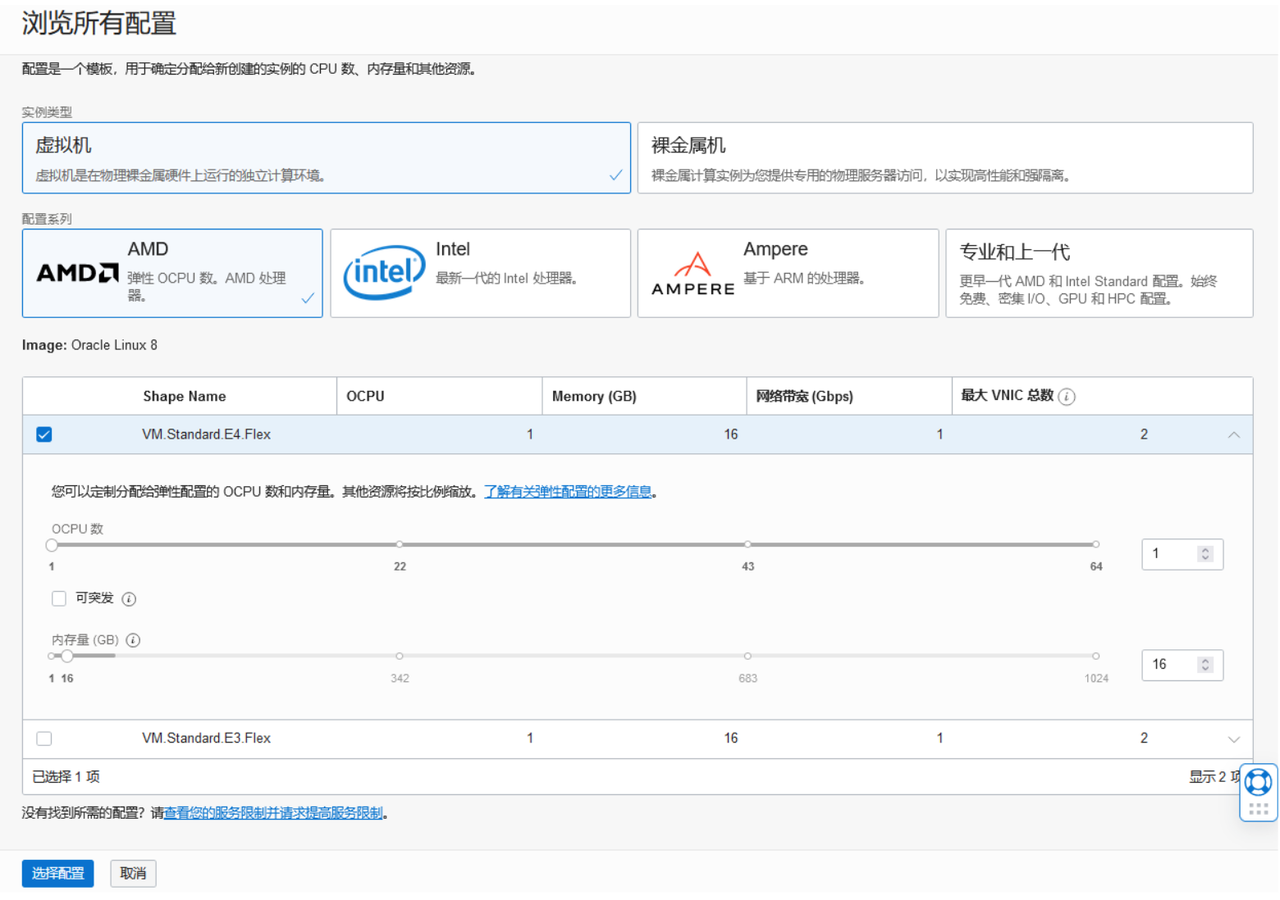Viewport: 1280px width, 900px height.
Task: Click the Shape Name column header
Action: click(x=184, y=396)
